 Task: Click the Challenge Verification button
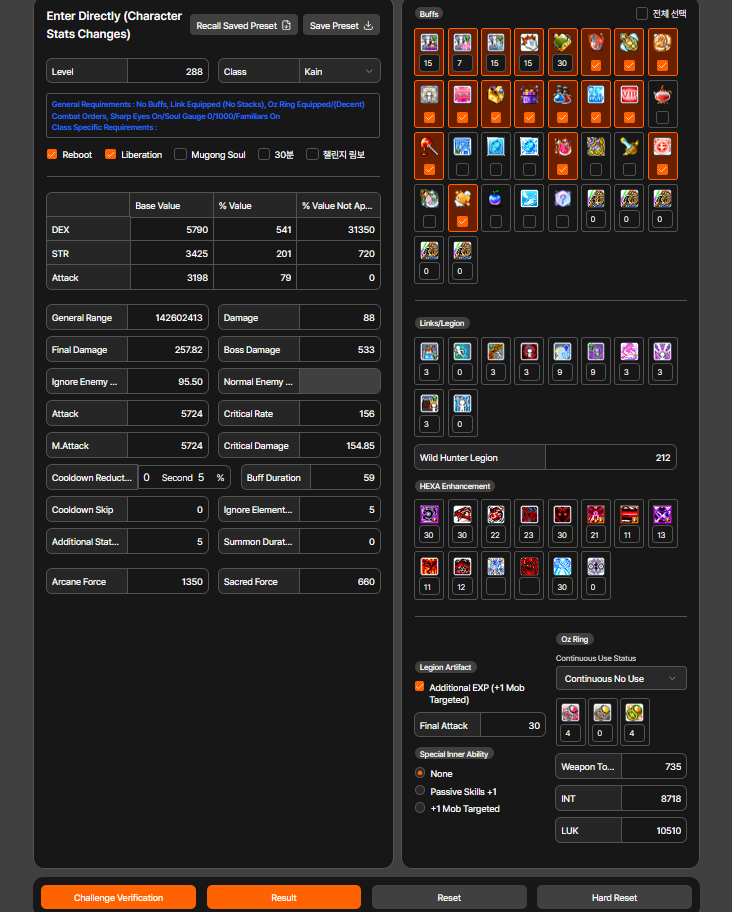pyautogui.click(x=118, y=897)
